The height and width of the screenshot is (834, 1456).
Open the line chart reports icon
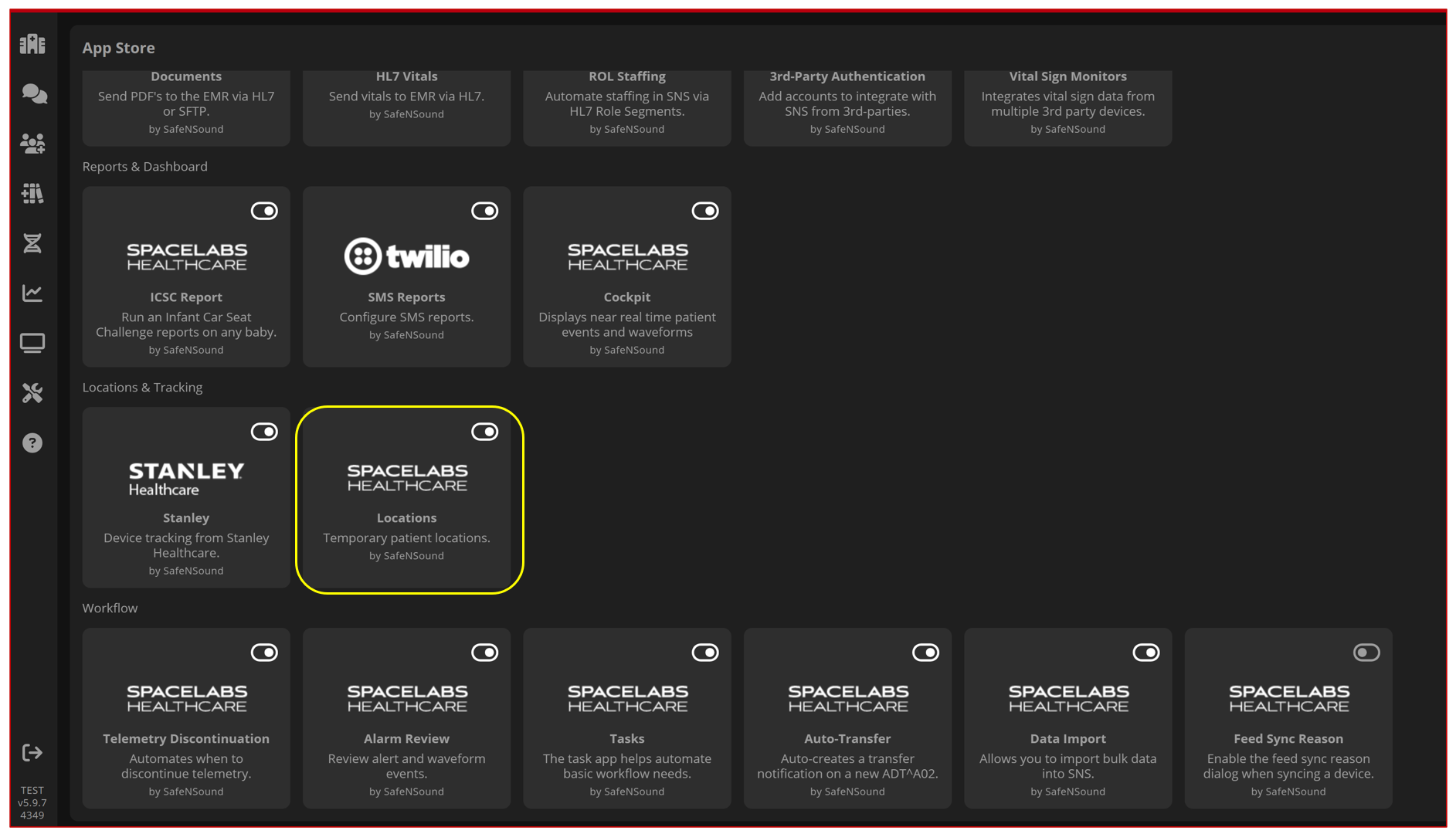[x=32, y=293]
